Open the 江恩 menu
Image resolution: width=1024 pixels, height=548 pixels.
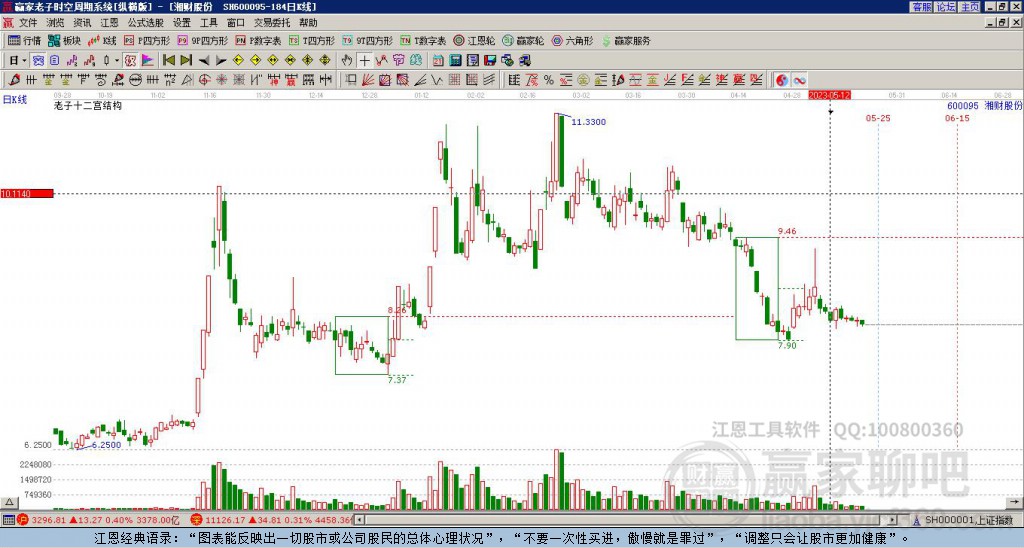coord(109,23)
